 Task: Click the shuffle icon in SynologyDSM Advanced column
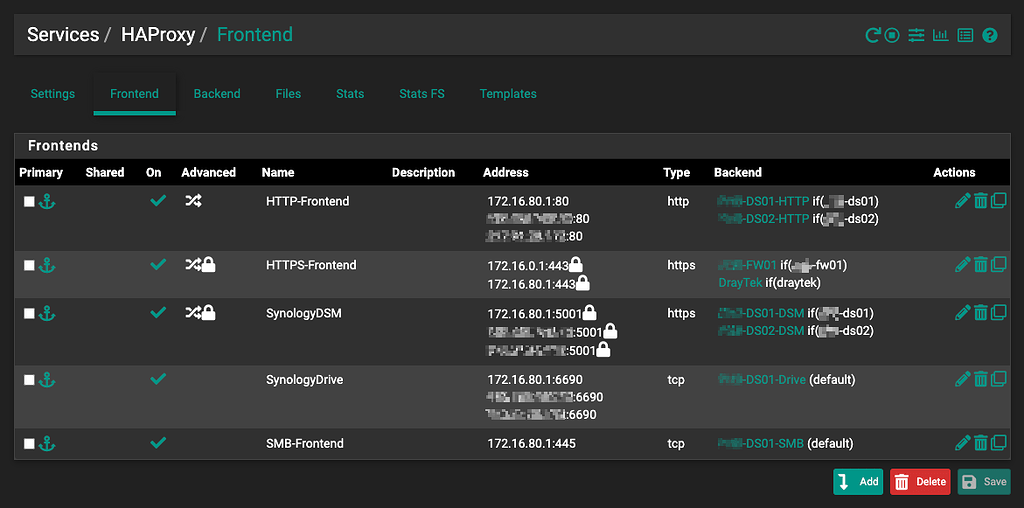coord(193,313)
